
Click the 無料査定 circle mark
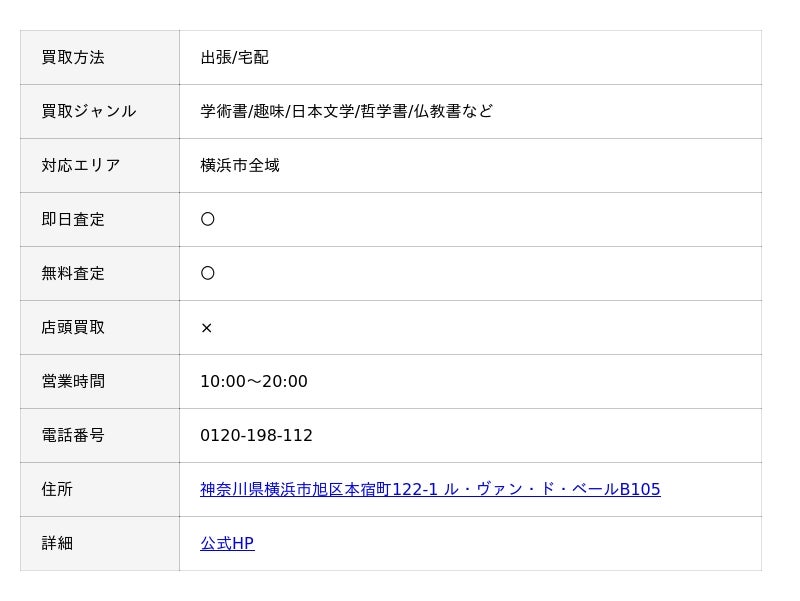[208, 273]
